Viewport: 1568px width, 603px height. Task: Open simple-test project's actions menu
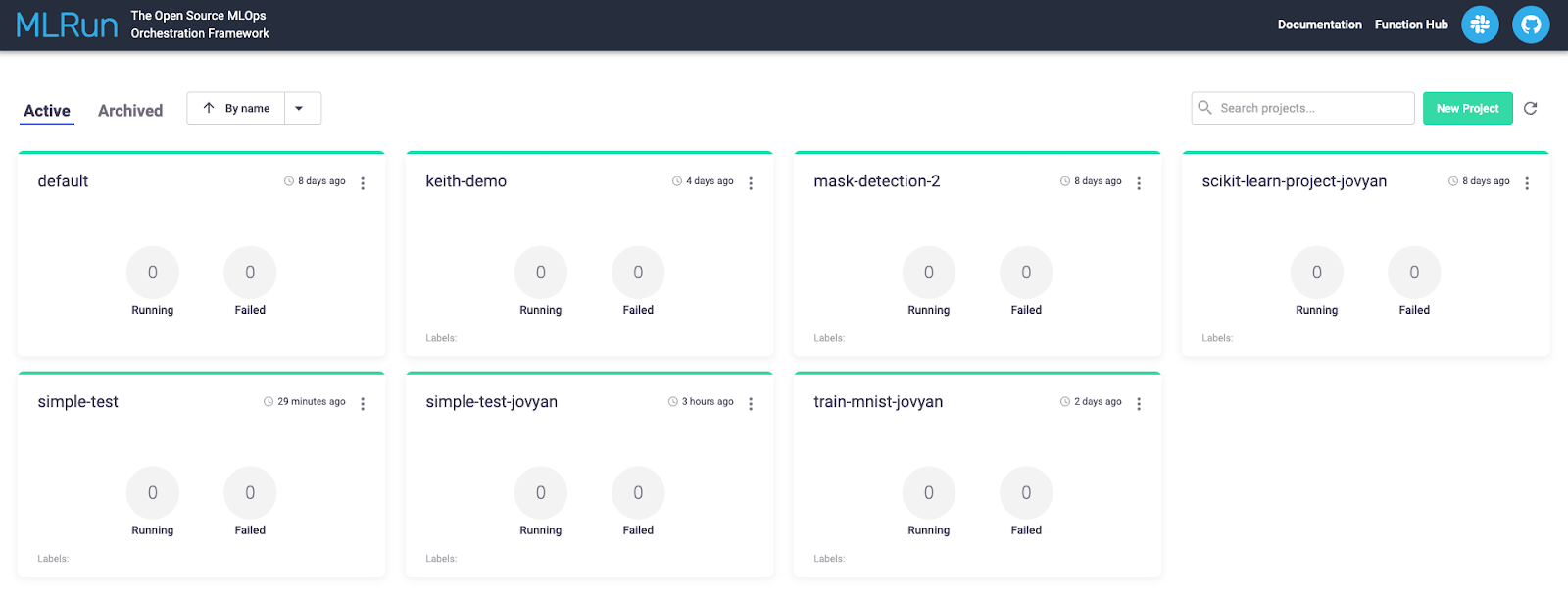tap(363, 404)
